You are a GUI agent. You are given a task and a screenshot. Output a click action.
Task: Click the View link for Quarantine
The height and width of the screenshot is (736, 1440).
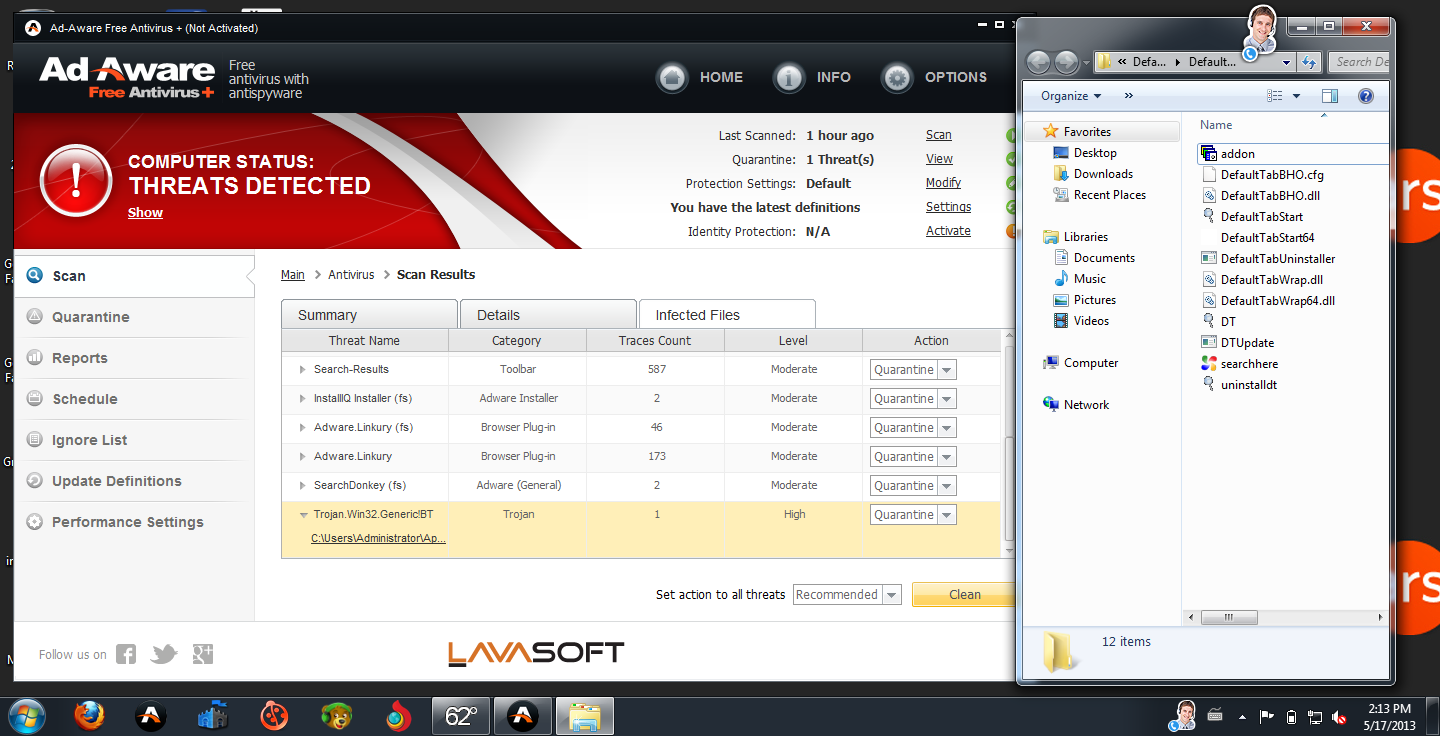click(x=939, y=159)
